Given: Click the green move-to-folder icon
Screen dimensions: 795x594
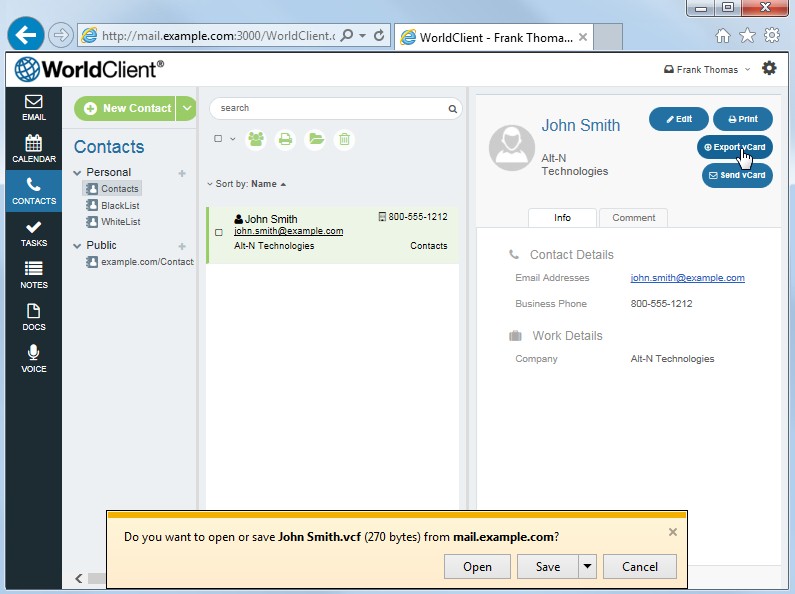Looking at the screenshot, I should click(315, 139).
